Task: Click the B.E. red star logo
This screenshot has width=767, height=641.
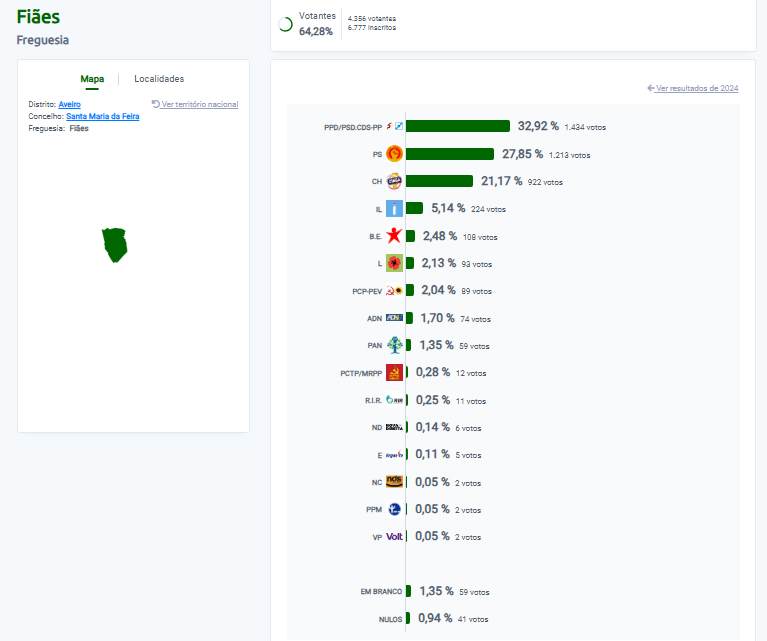Action: [x=394, y=236]
